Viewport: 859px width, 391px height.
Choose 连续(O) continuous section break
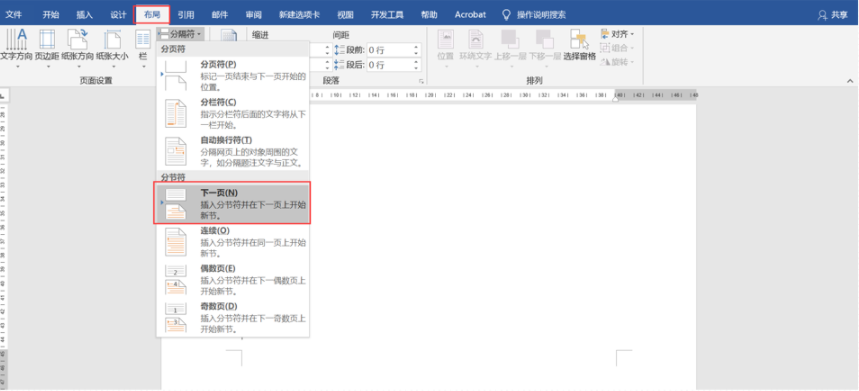coord(233,242)
